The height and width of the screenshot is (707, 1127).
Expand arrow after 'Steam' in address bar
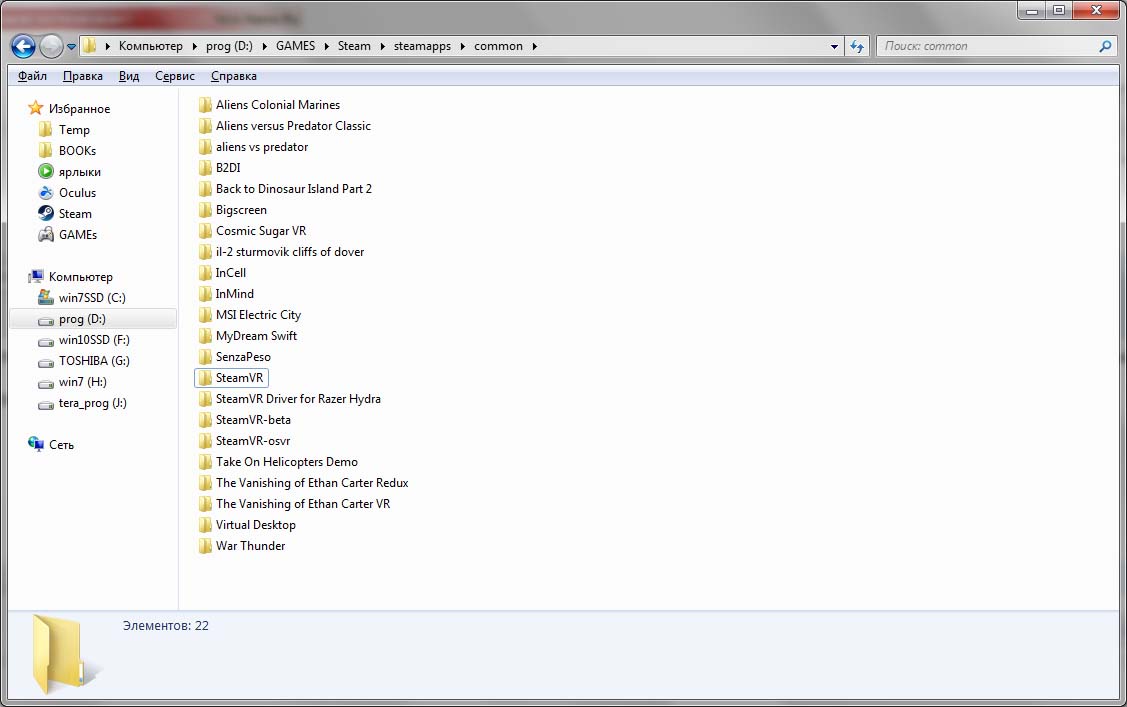(382, 47)
